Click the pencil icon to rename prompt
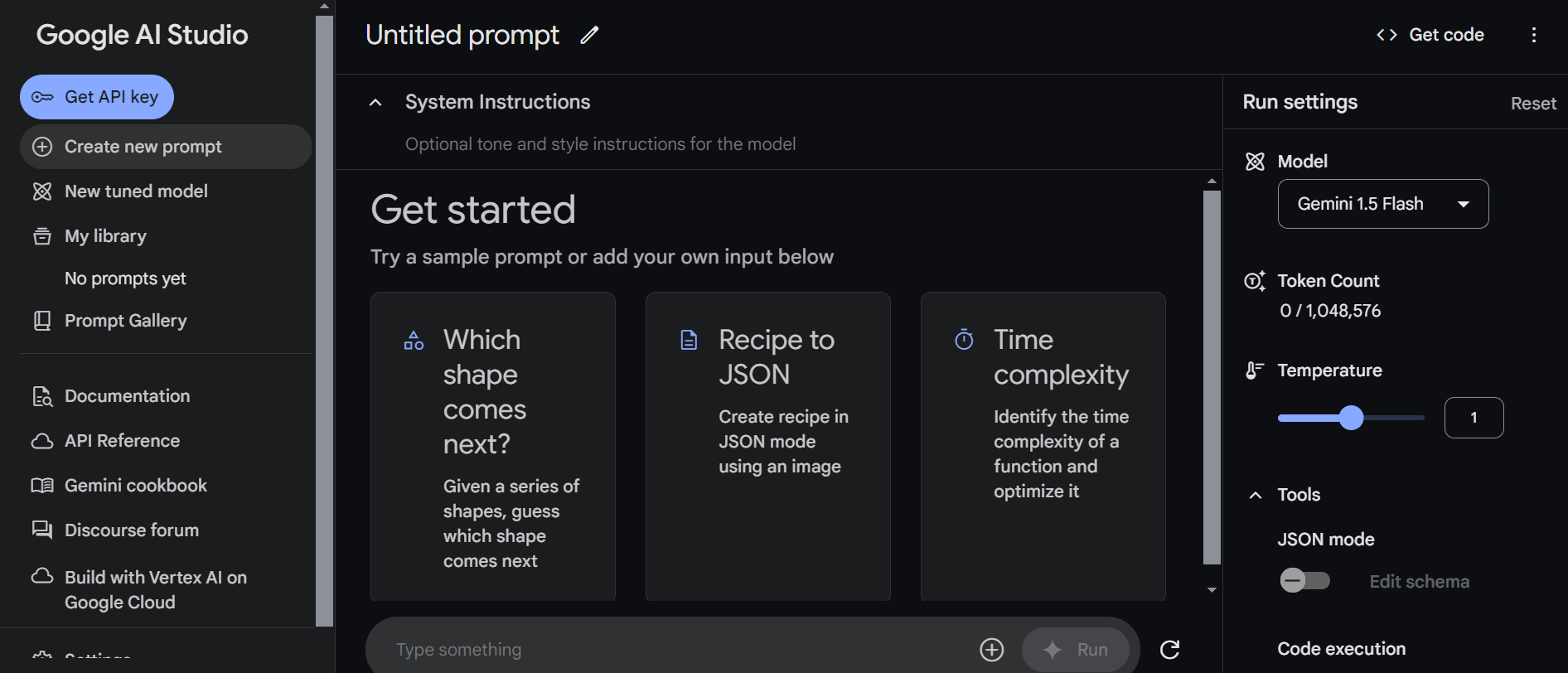 click(589, 35)
